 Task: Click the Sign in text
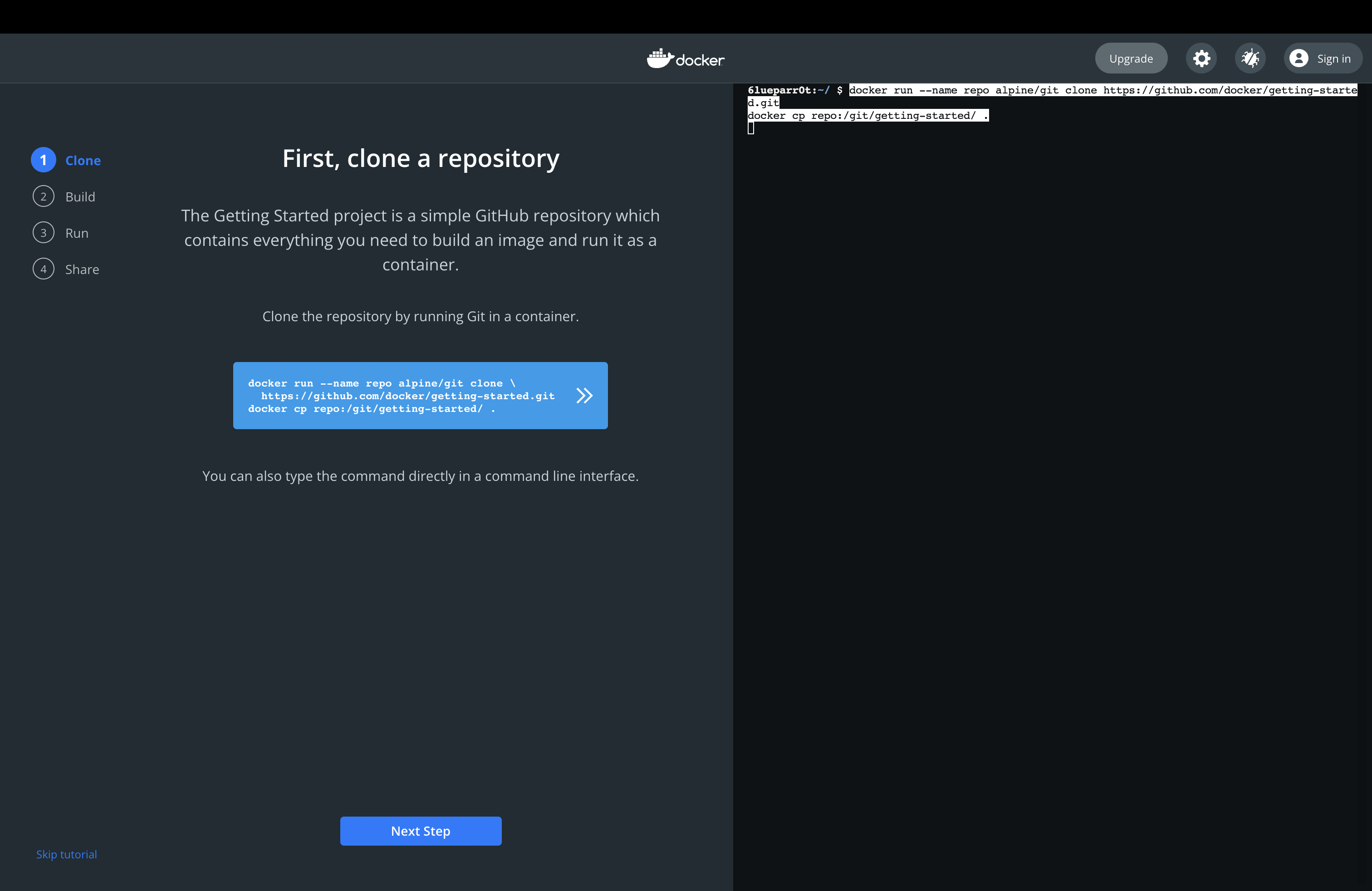click(x=1333, y=59)
